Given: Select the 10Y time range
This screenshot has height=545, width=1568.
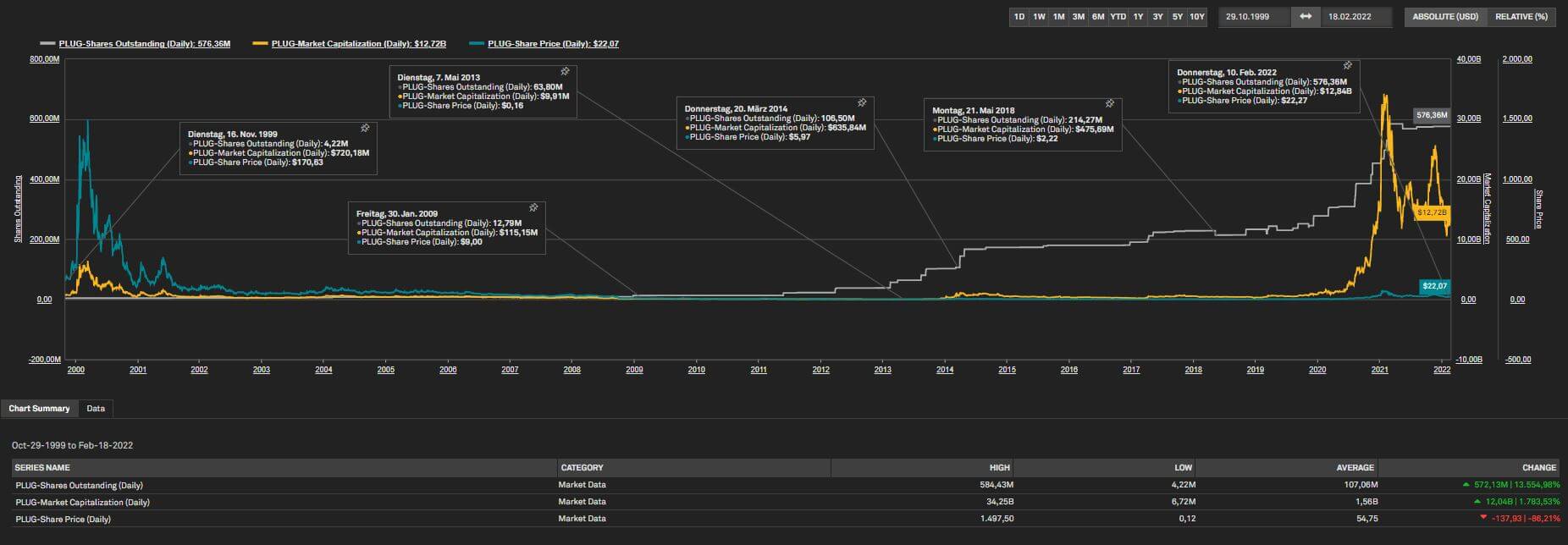Looking at the screenshot, I should (1197, 17).
